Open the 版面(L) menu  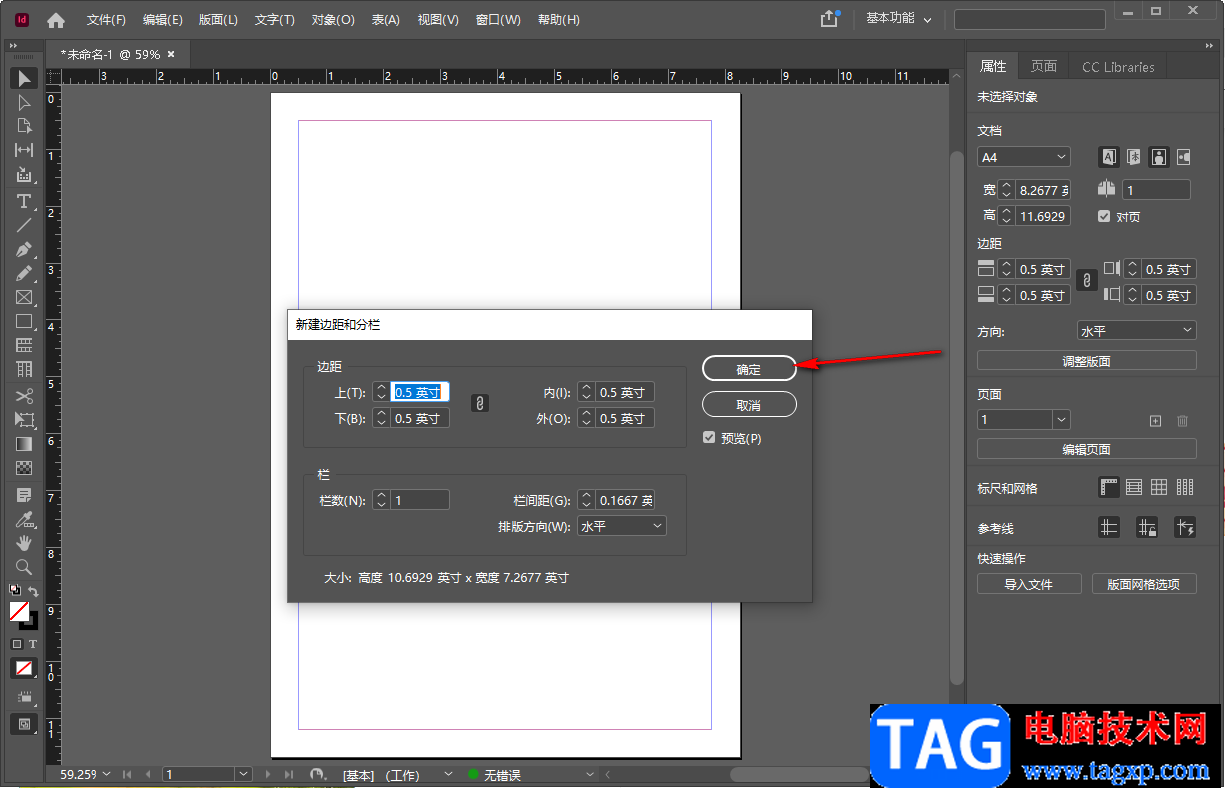[218, 20]
